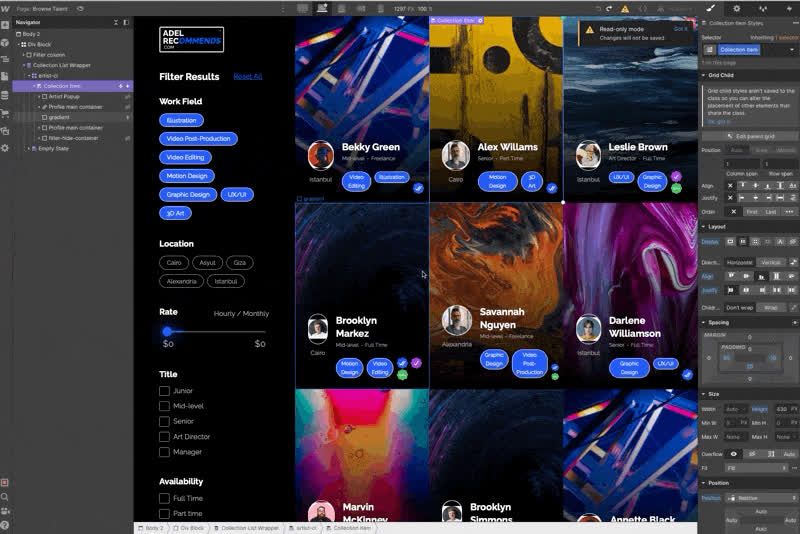Screen dimensions: 800x534
Task: Open the Pages panel icon
Action: click(x=6, y=76)
